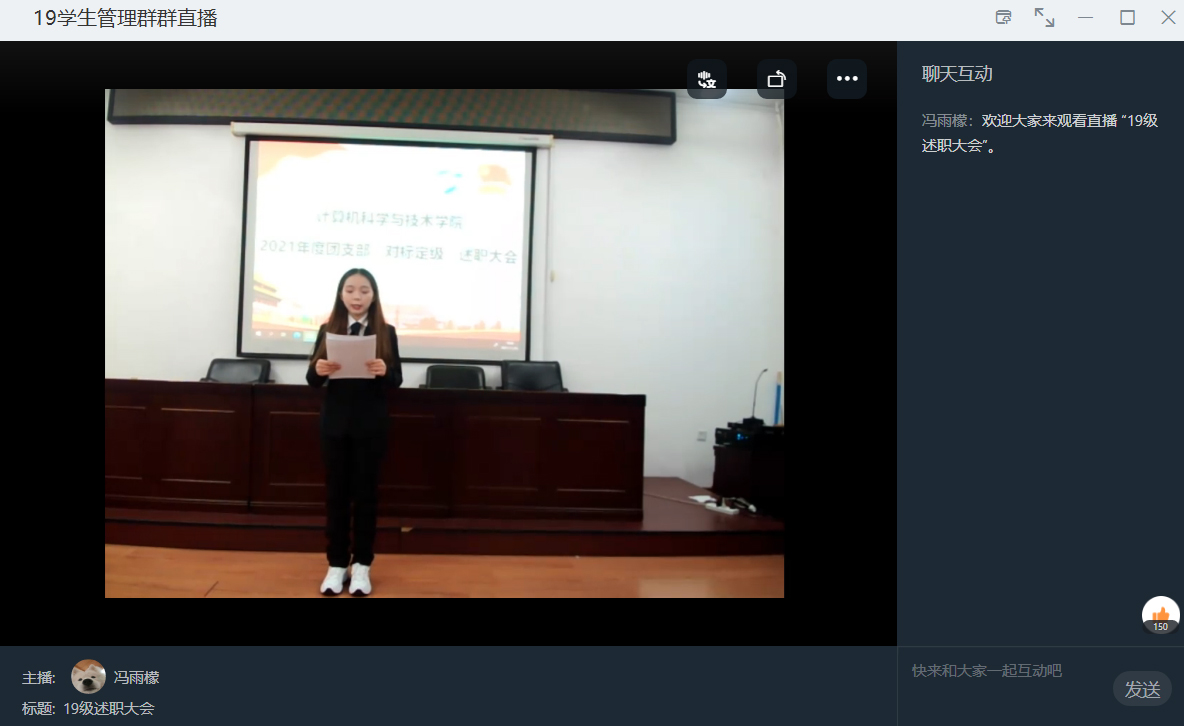Viewport: 1184px width, 726px height.
Task: Click the thumbs-up like button
Action: [x=1160, y=612]
